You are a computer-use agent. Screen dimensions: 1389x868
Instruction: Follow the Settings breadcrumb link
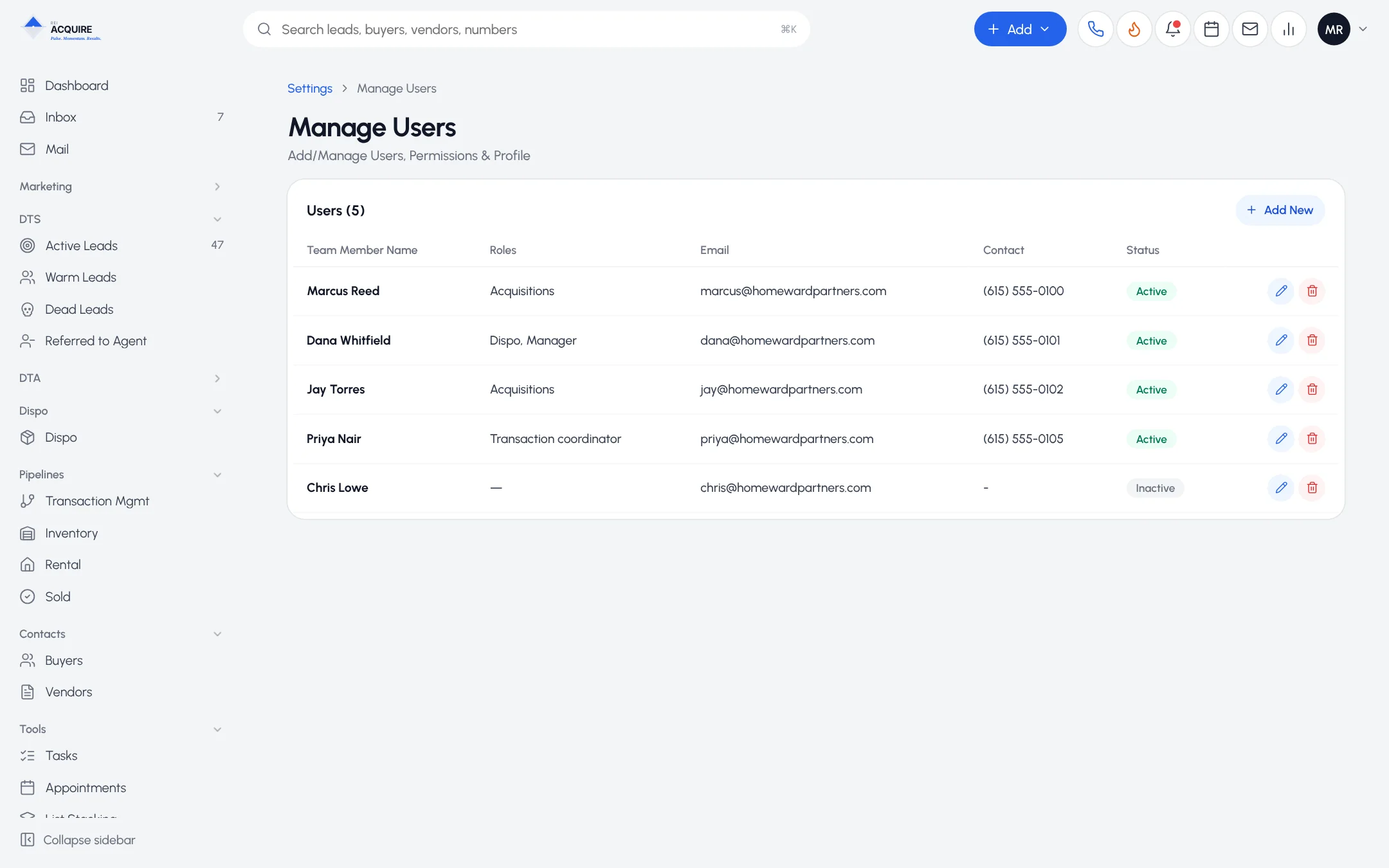tap(309, 88)
